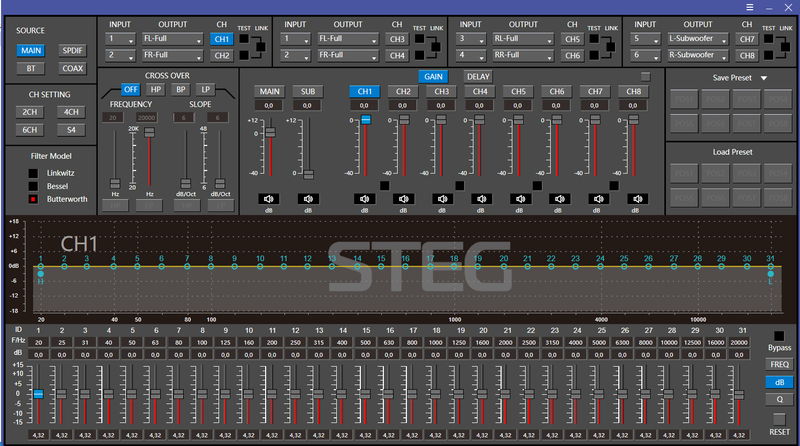Toggle the CH5-CH6 link bracket icon
Image resolution: width=800 pixels, height=446 pixels.
click(x=610, y=47)
